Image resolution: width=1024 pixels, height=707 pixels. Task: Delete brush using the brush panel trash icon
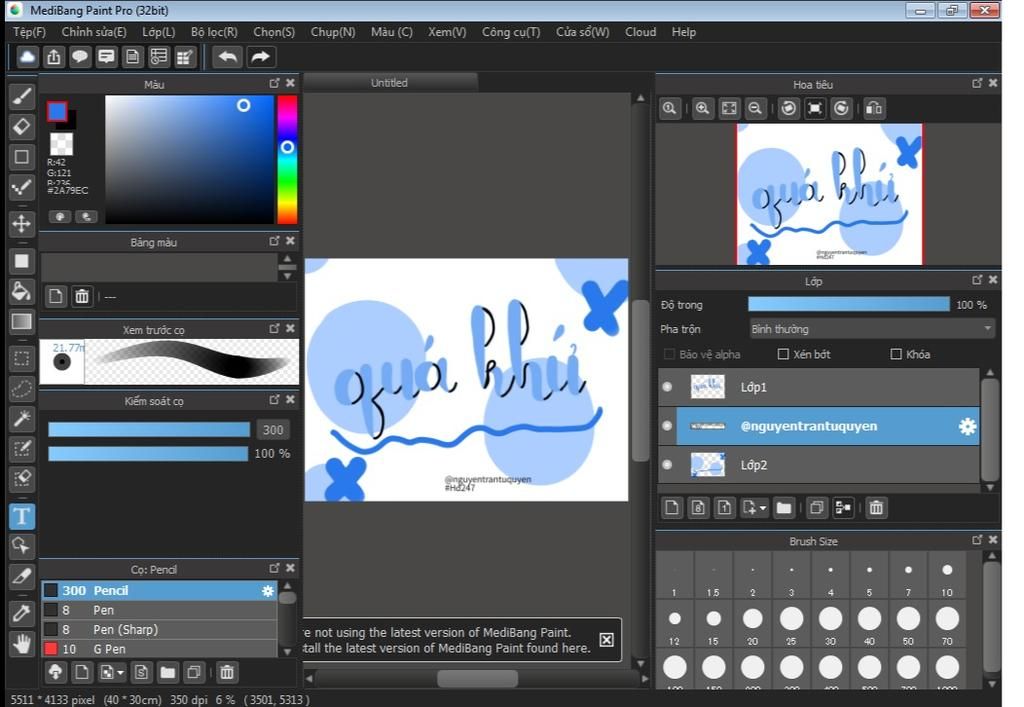pyautogui.click(x=227, y=672)
